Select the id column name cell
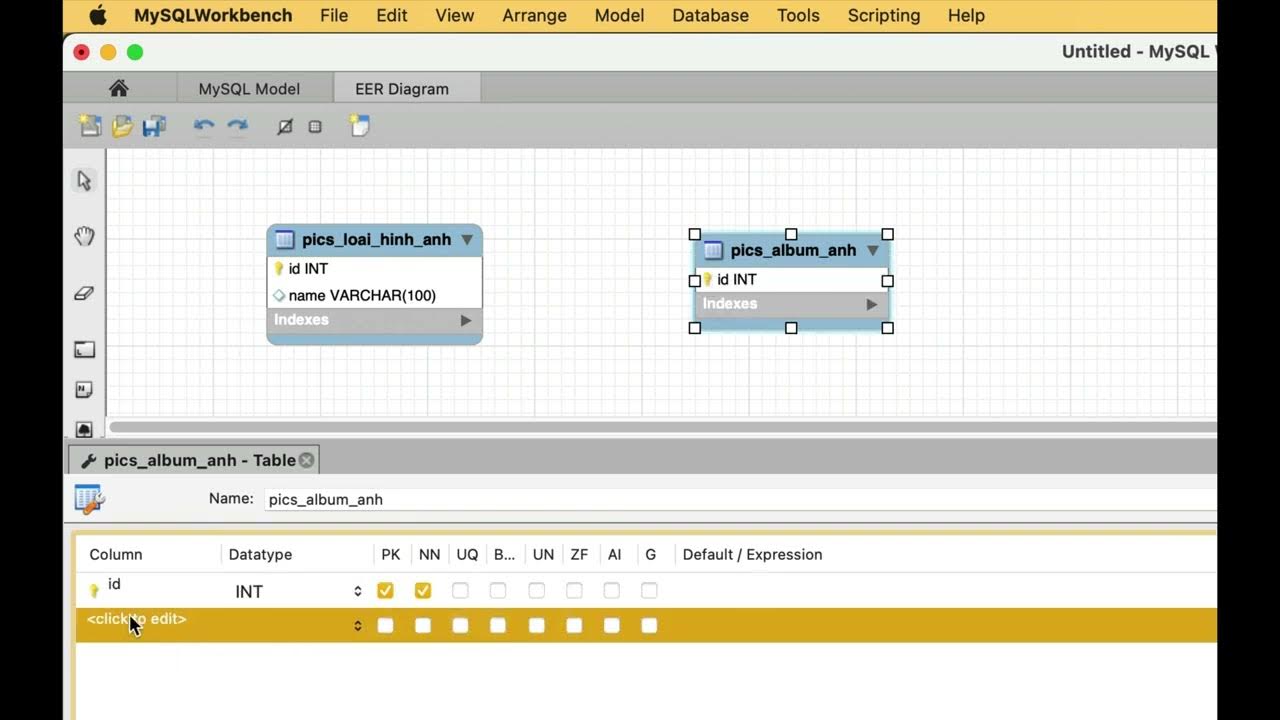This screenshot has height=720, width=1280. click(x=114, y=584)
